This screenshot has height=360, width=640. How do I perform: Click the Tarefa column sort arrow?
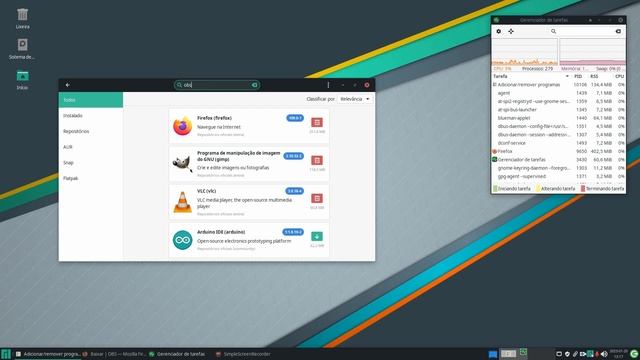pyautogui.click(x=567, y=76)
